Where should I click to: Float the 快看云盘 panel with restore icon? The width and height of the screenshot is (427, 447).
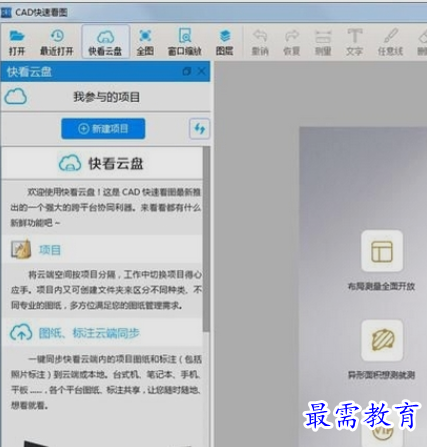[187, 71]
